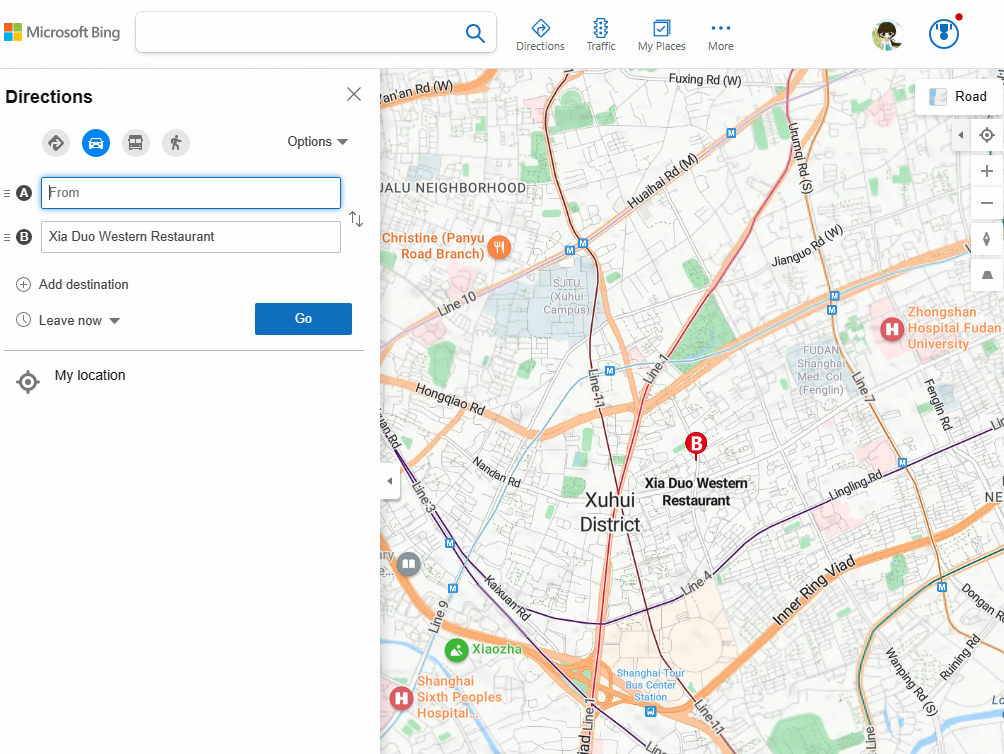The image size is (1004, 754).
Task: Select the recommended route mode icon
Action: [56, 143]
